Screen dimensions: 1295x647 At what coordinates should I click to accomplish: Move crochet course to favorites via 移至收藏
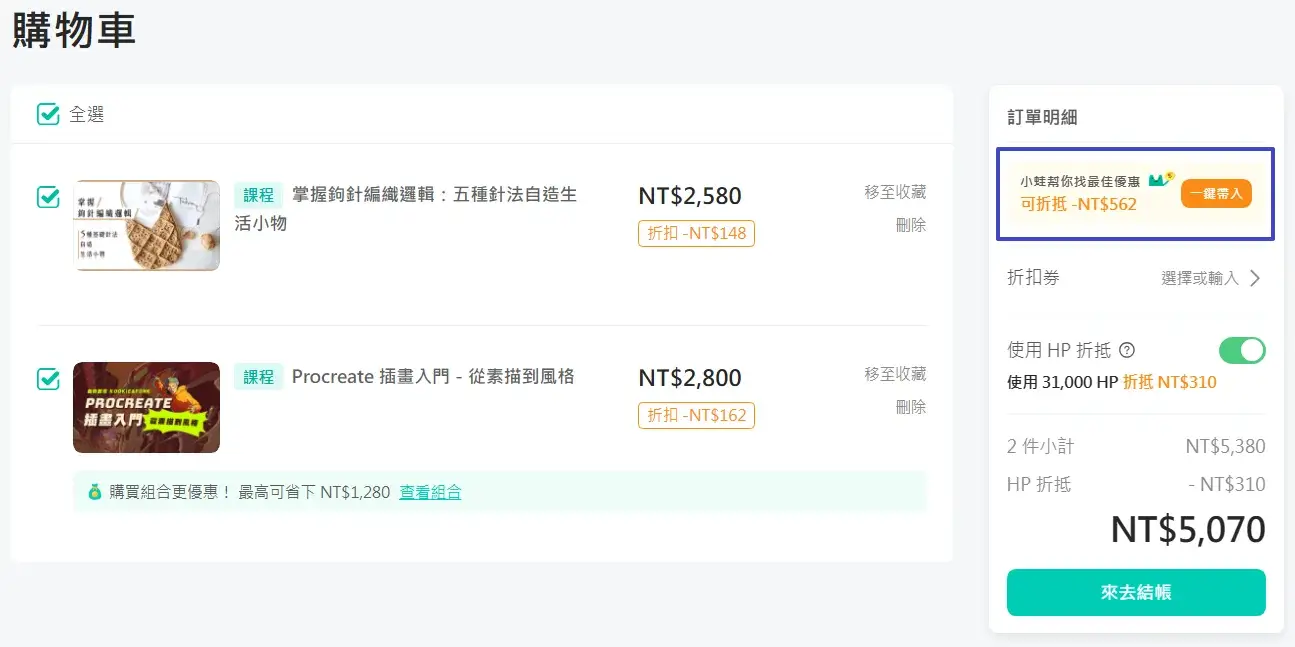[x=895, y=192]
